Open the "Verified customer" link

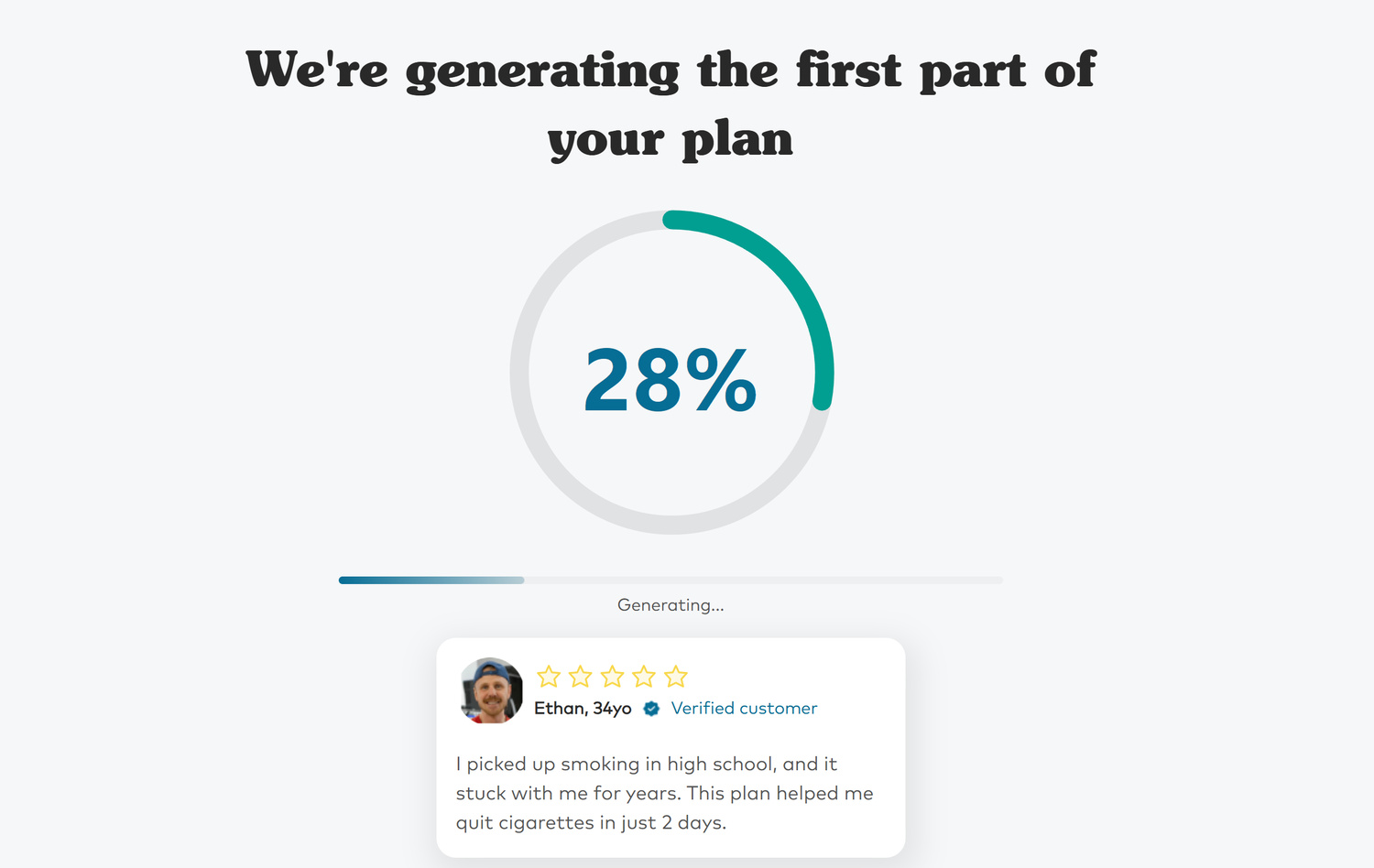pyautogui.click(x=744, y=709)
